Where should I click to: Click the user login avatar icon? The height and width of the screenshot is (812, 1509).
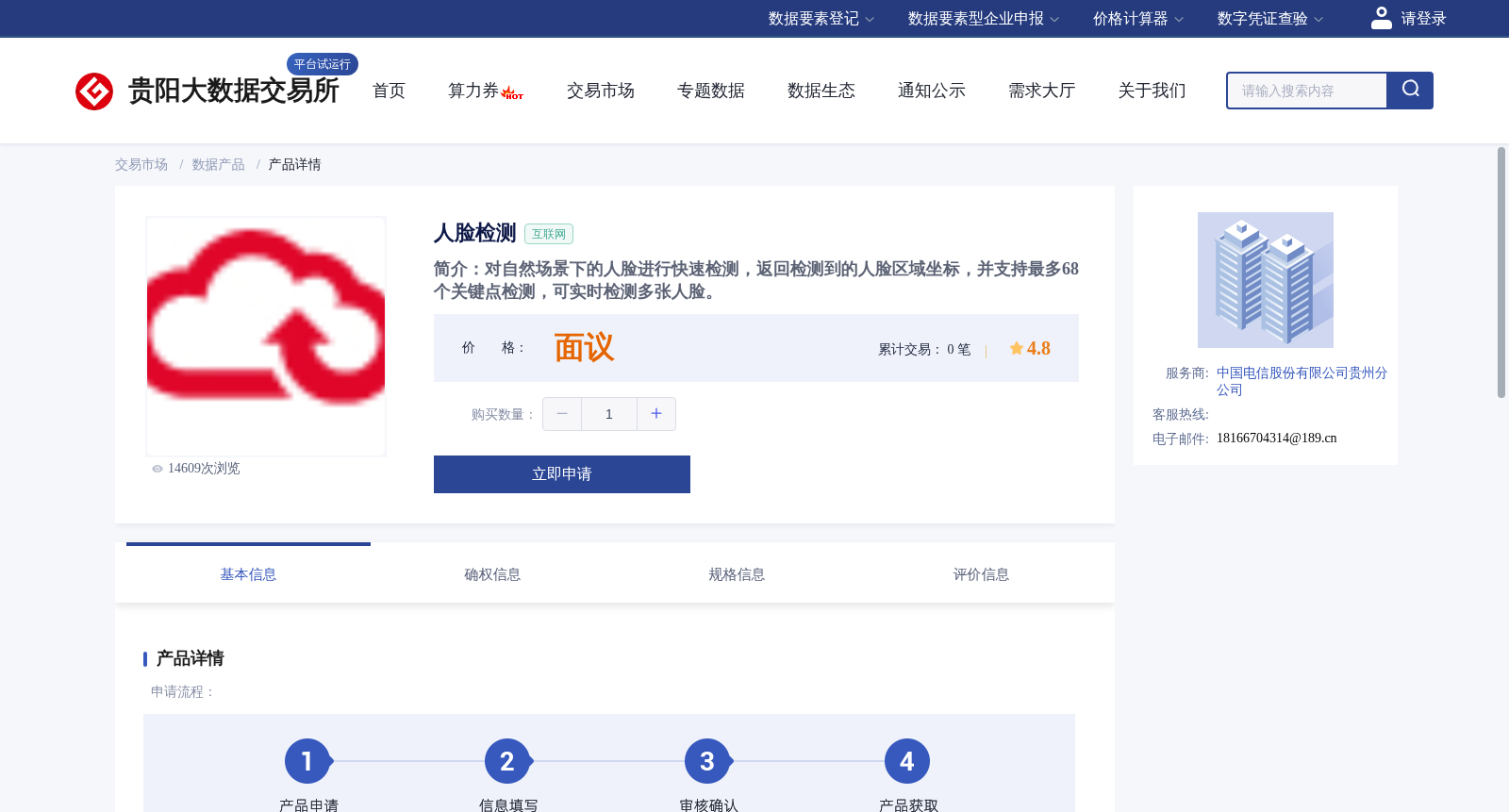[x=1382, y=18]
